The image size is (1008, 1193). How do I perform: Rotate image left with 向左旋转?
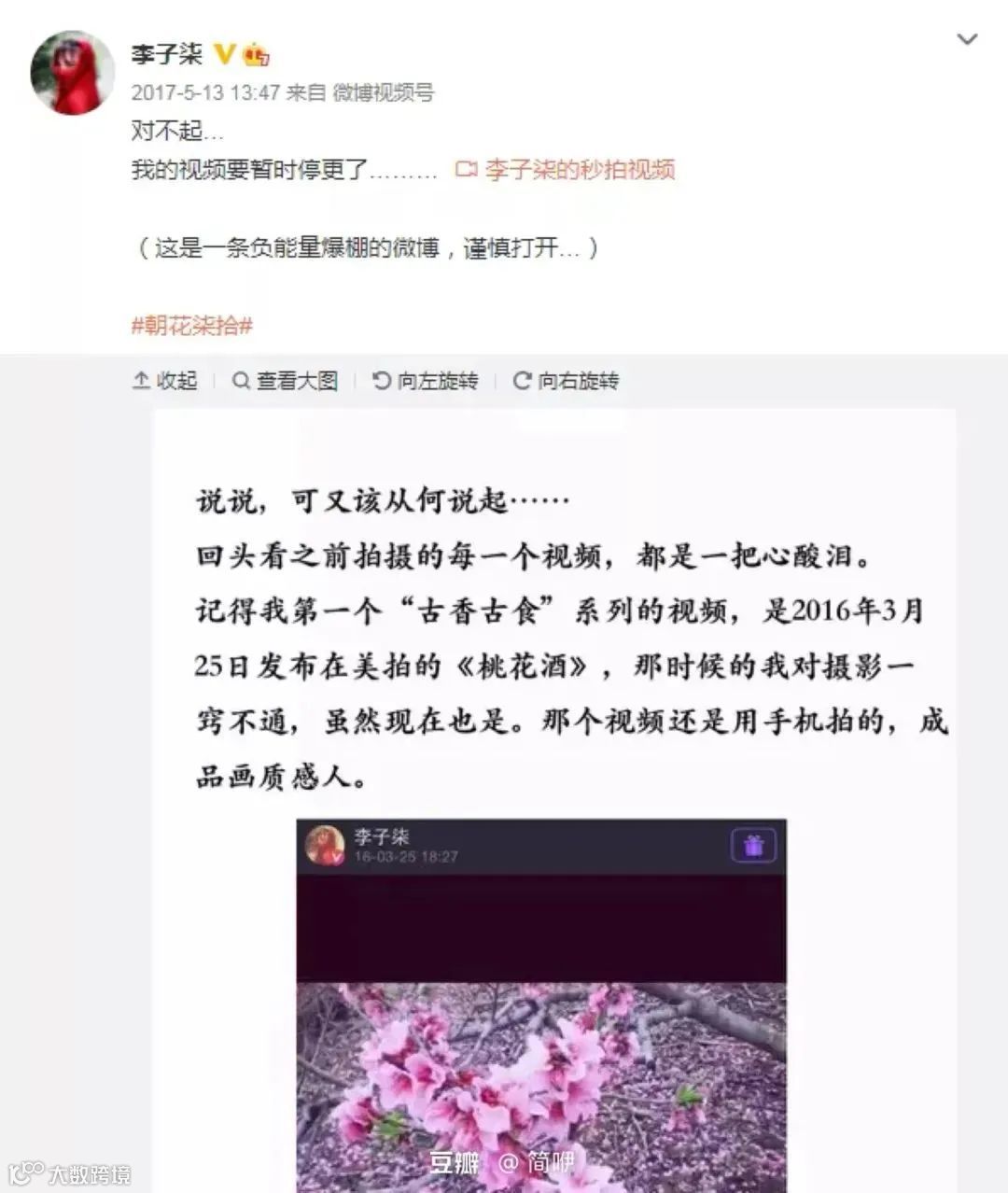pyautogui.click(x=425, y=381)
